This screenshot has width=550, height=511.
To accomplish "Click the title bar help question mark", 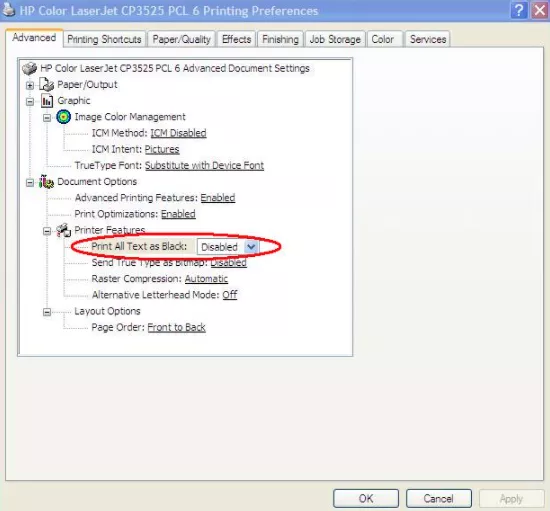I will coord(518,10).
